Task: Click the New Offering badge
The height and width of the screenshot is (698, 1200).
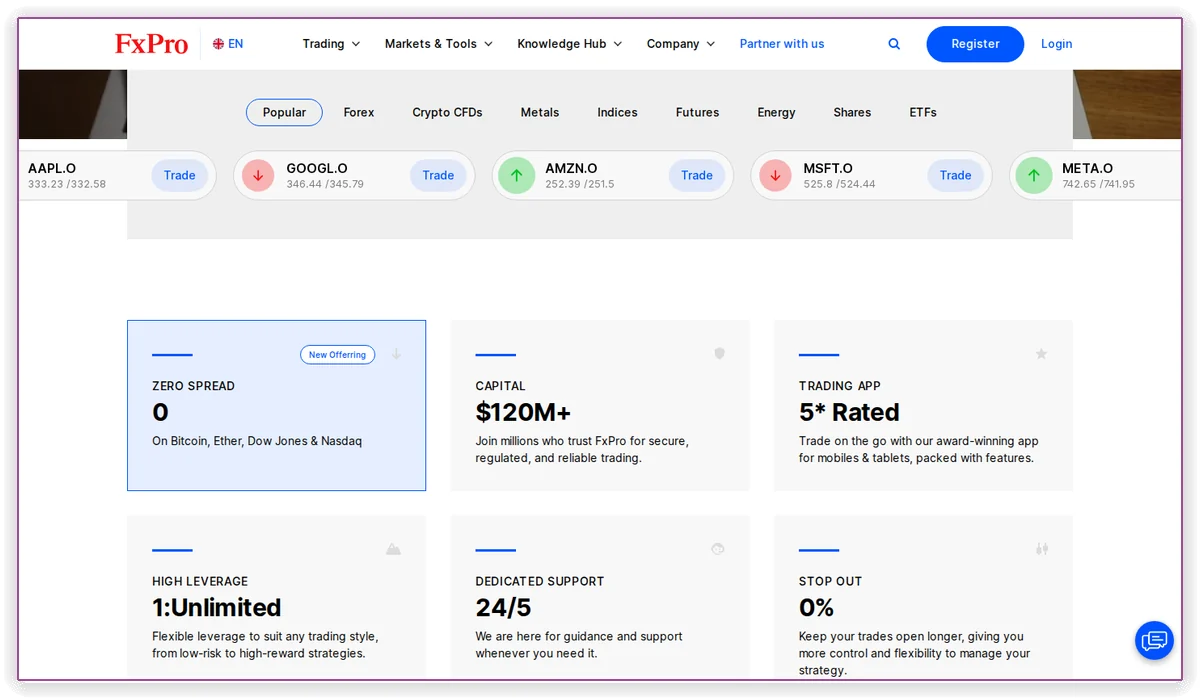Action: pos(338,354)
